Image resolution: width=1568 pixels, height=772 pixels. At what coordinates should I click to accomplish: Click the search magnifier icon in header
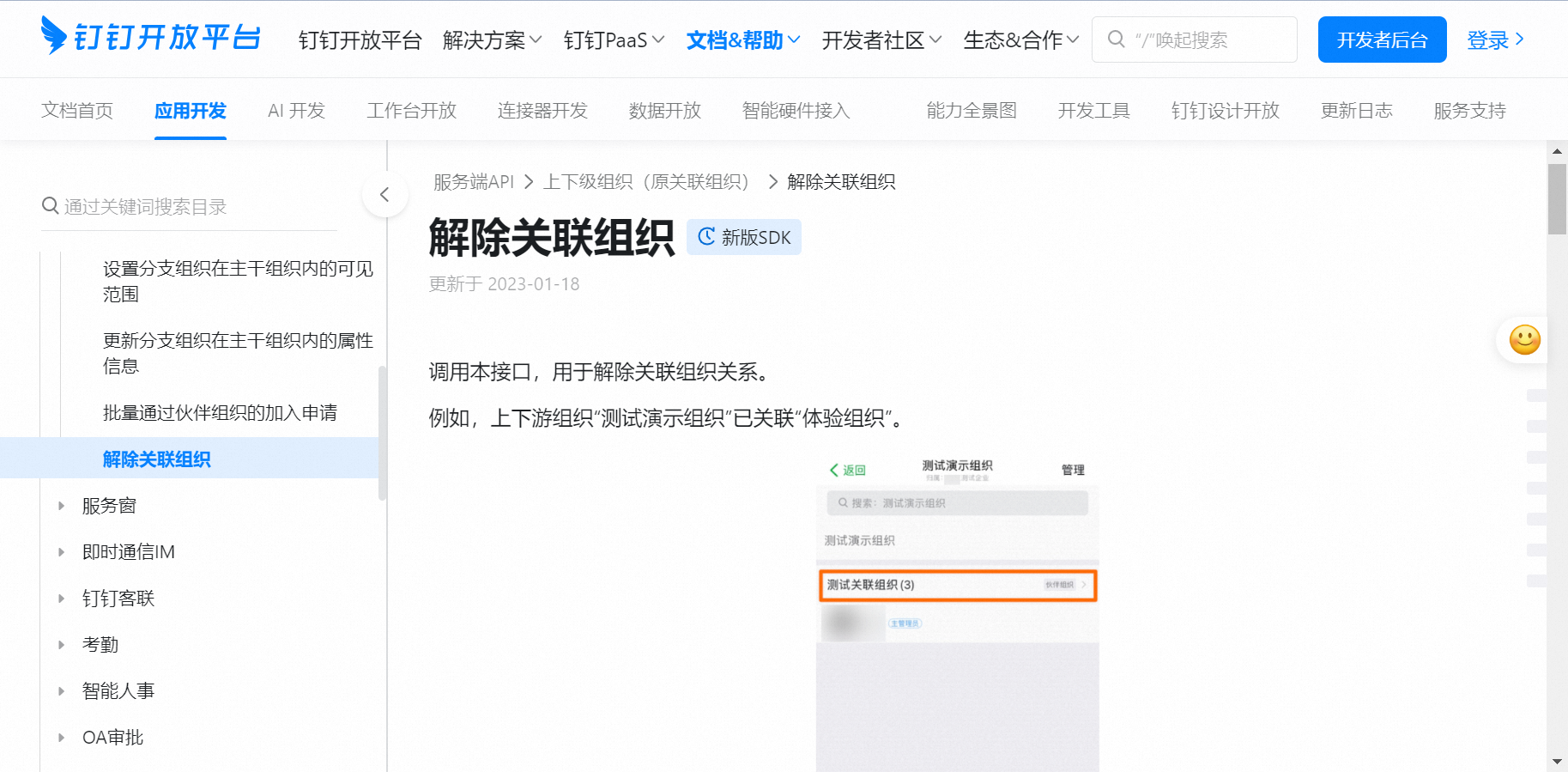[1116, 40]
